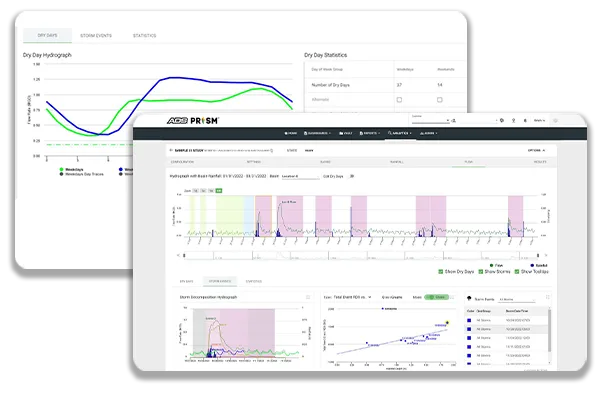The image size is (600, 400).
Task: Open the user name dropdown in header
Action: pos(539,120)
